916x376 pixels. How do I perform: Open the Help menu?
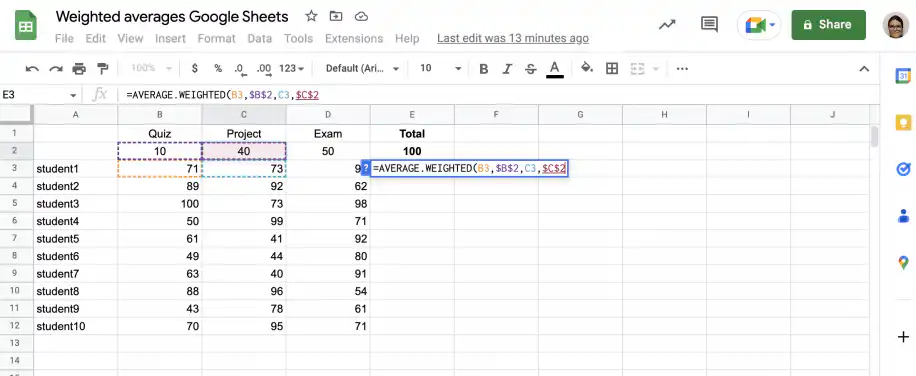(x=407, y=39)
